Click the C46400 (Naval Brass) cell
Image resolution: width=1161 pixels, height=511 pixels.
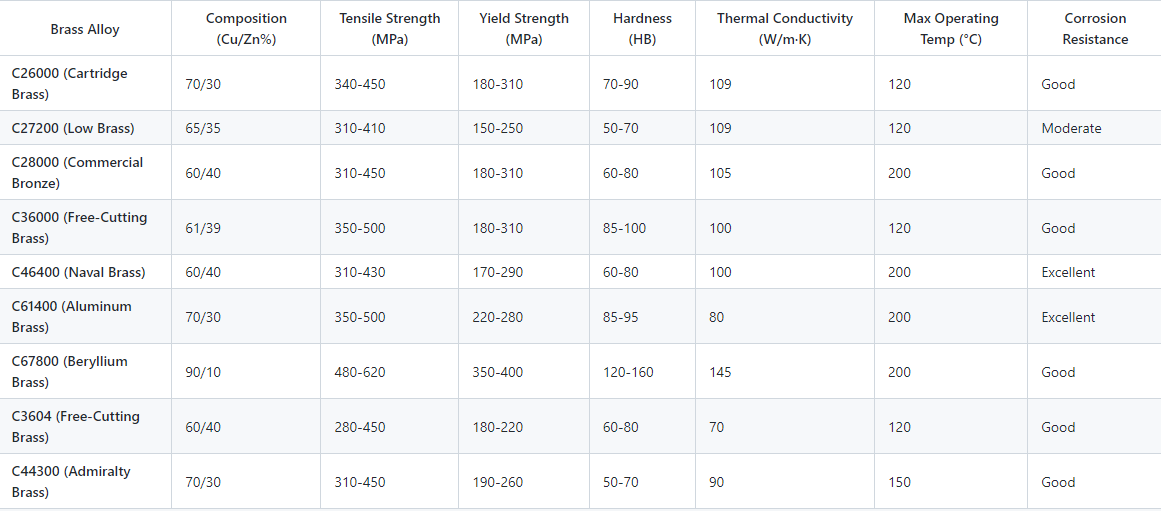point(78,272)
